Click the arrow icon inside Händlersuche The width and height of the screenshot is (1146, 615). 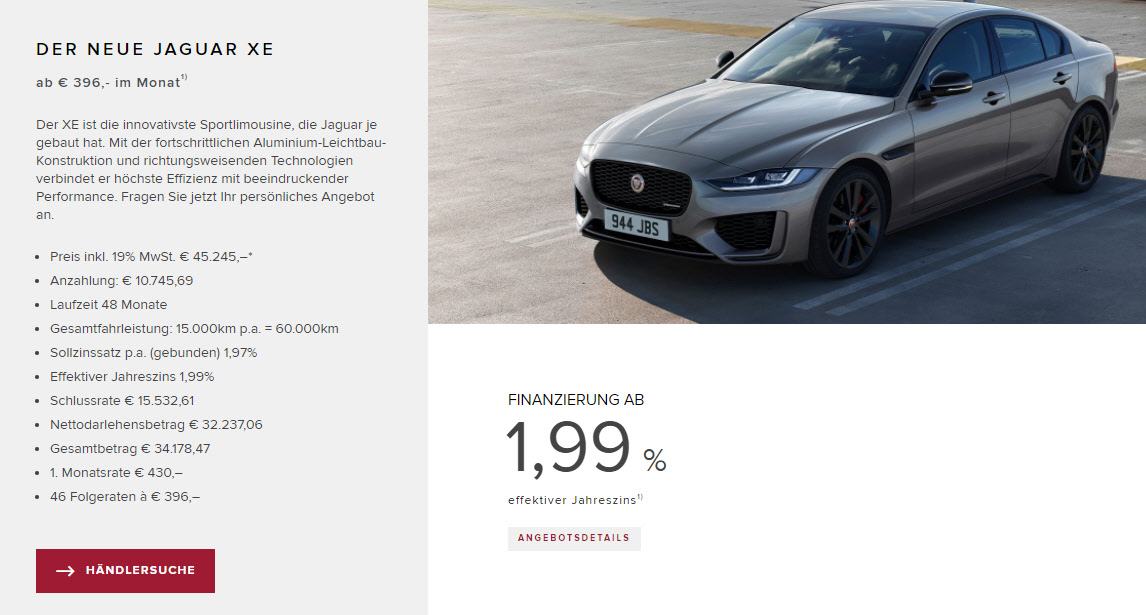pyautogui.click(x=66, y=571)
